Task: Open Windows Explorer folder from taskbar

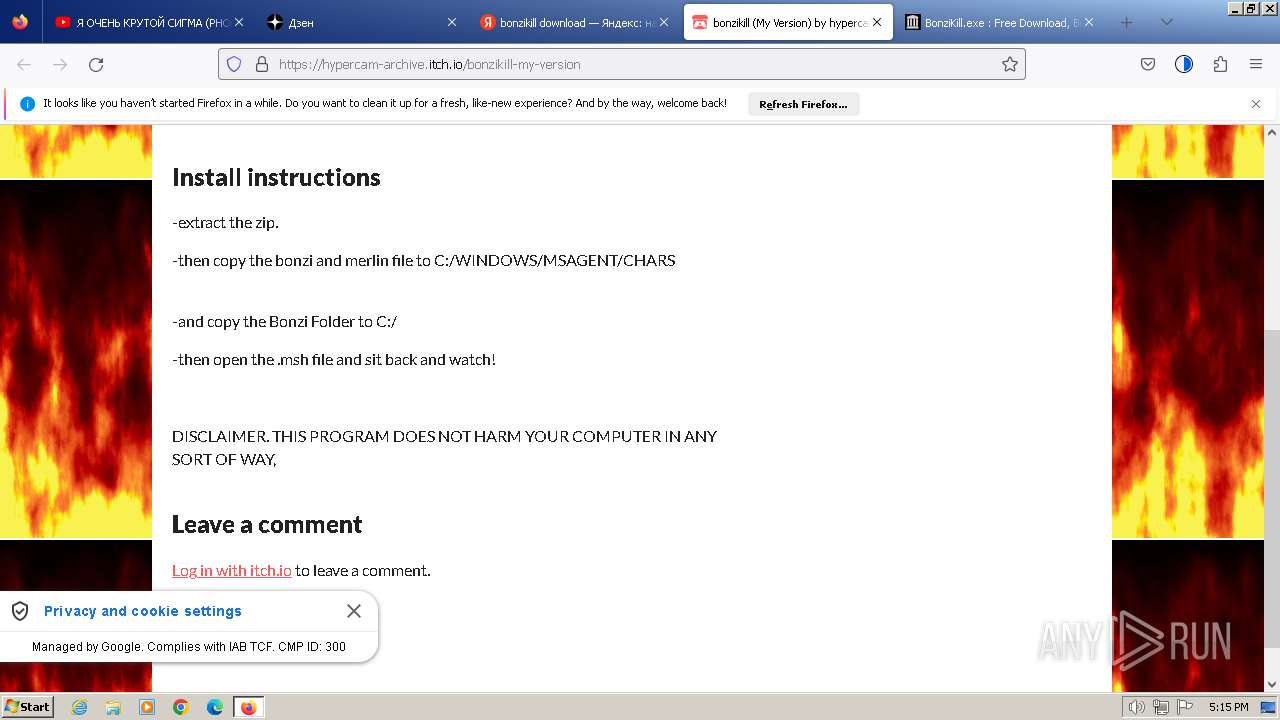Action: (113, 707)
